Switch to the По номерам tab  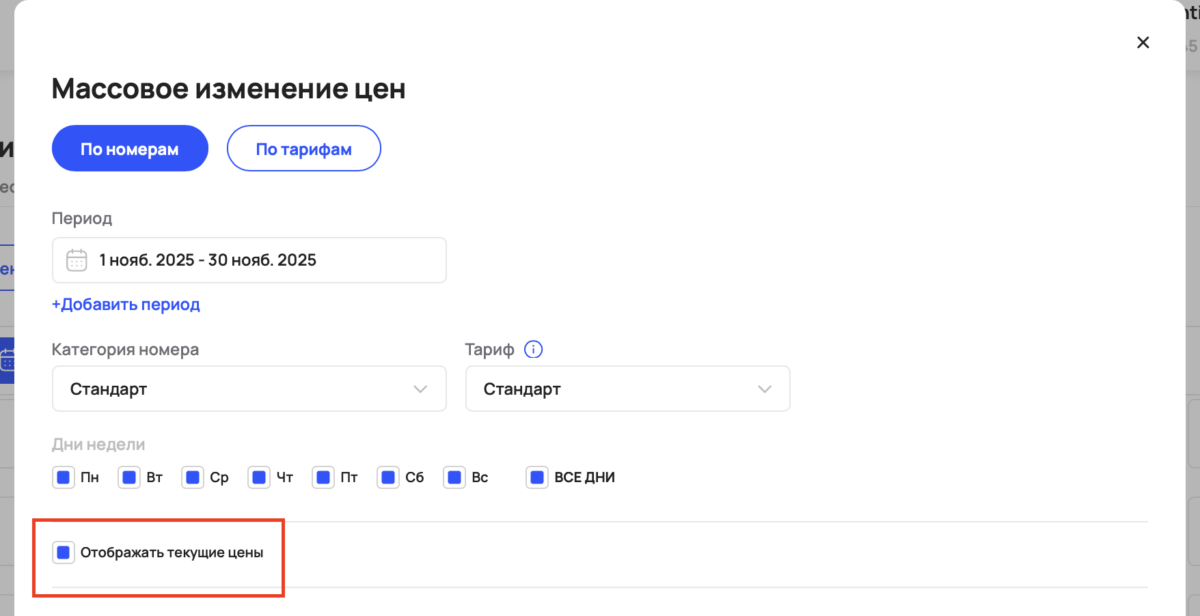pos(130,149)
